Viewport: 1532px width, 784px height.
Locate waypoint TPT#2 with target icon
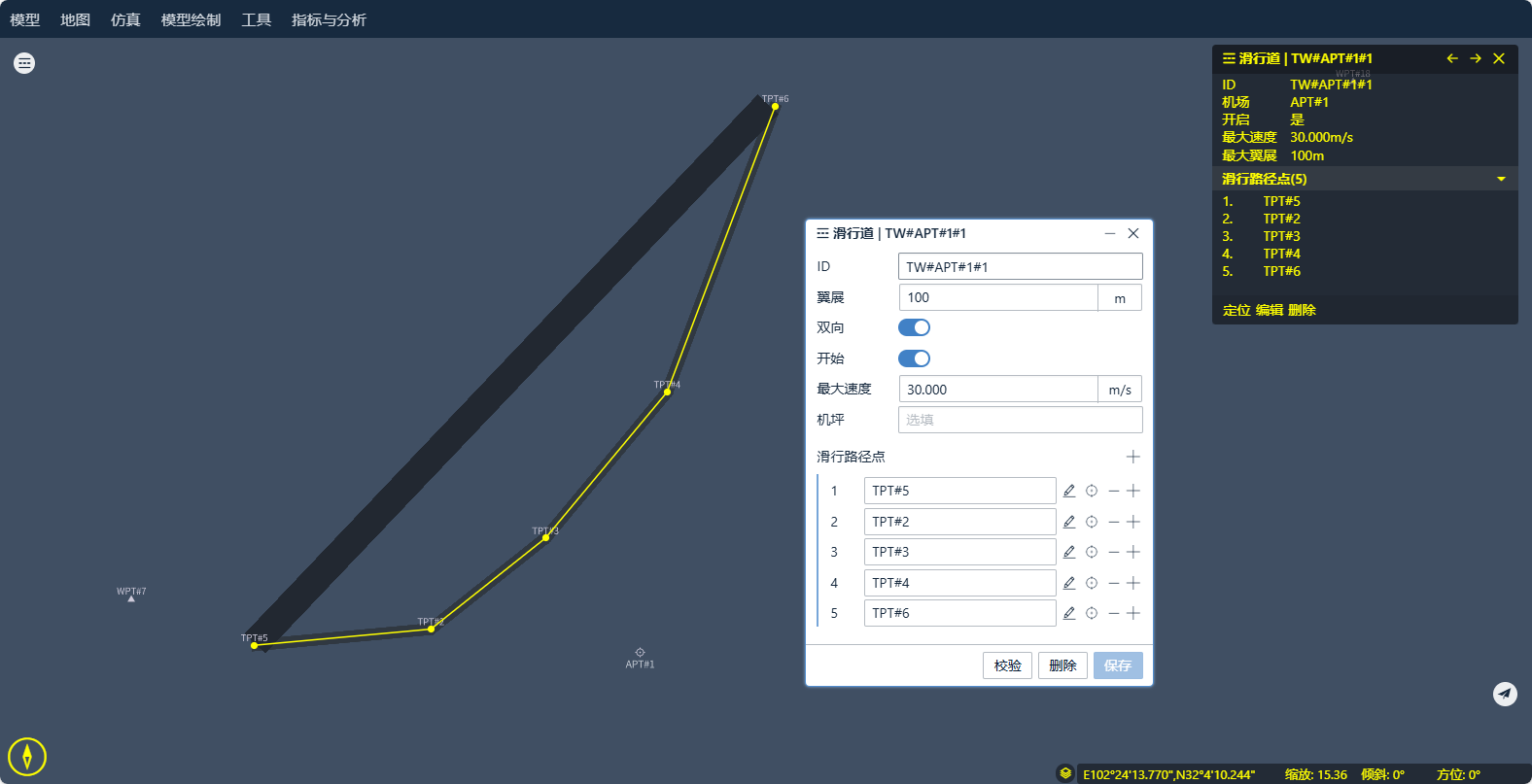[1092, 522]
